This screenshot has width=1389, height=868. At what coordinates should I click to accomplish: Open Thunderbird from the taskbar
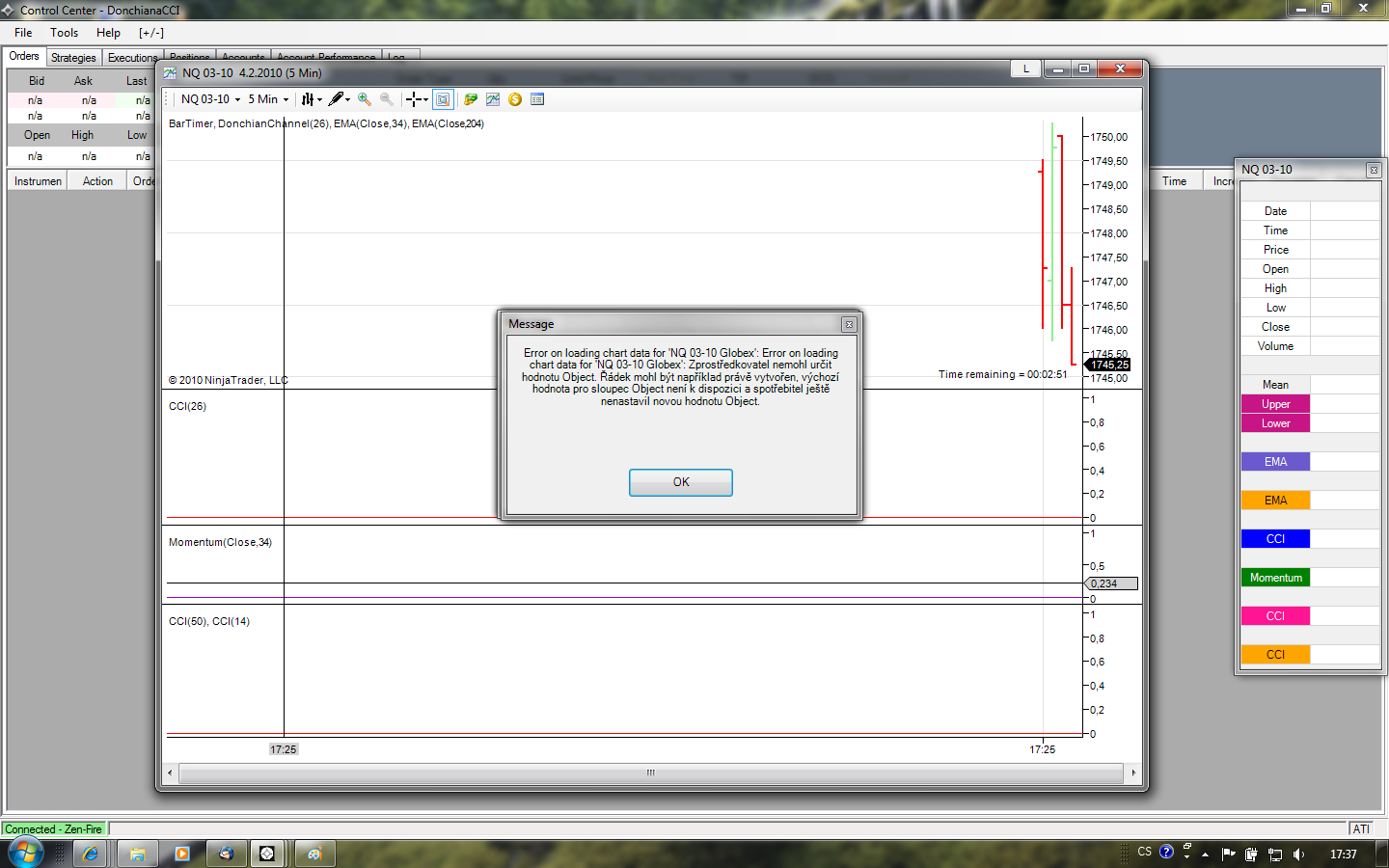[226, 854]
